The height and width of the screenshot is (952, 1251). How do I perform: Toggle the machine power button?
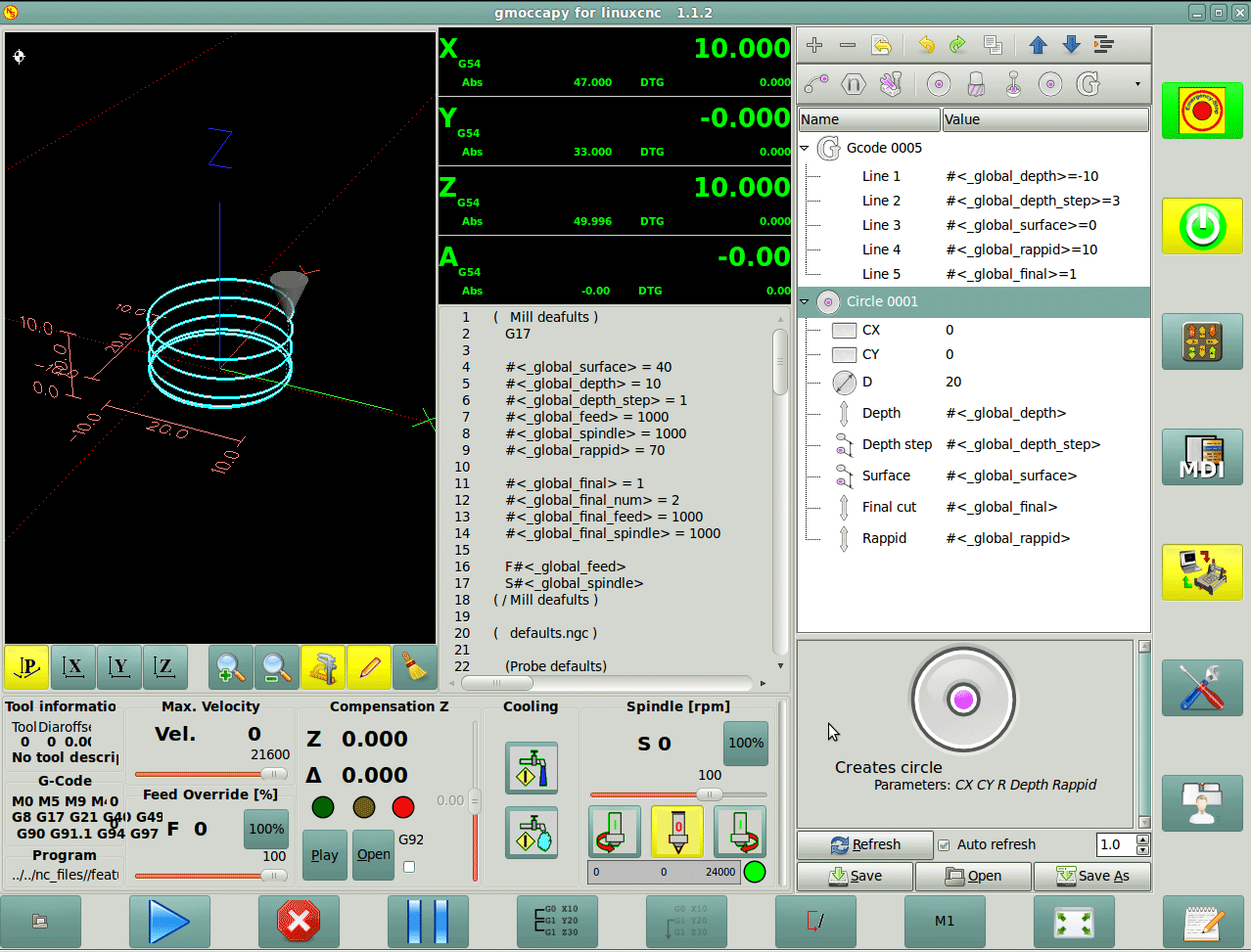(1202, 227)
